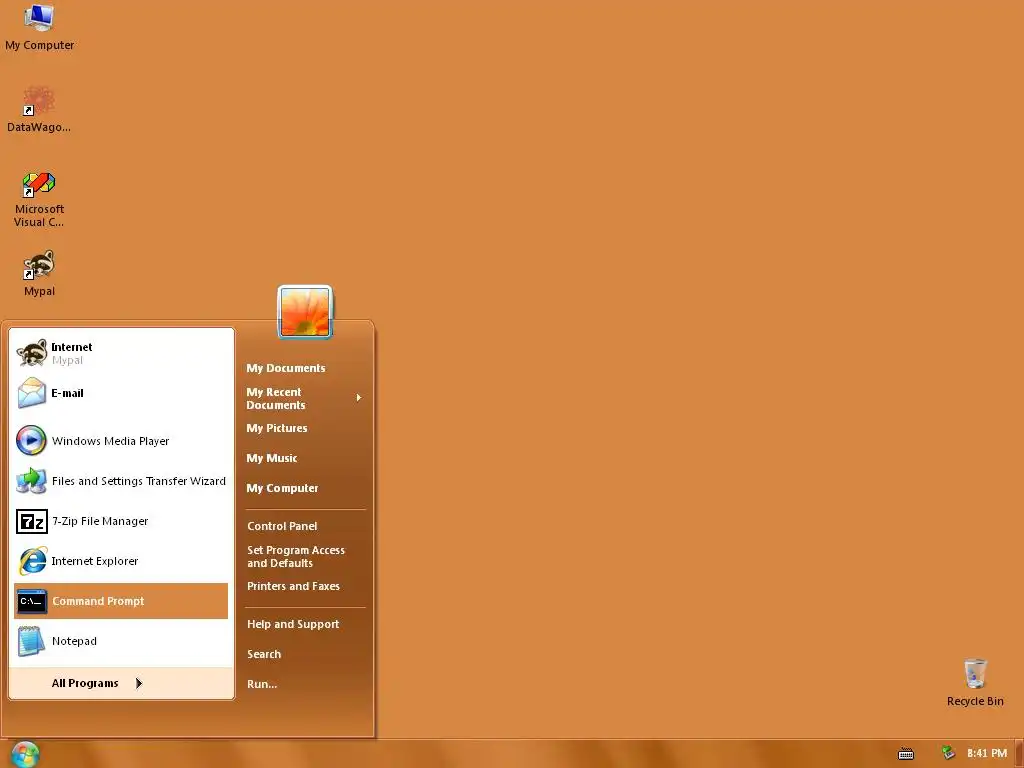
Task: Click the Command Prompt icon
Action: [32, 601]
